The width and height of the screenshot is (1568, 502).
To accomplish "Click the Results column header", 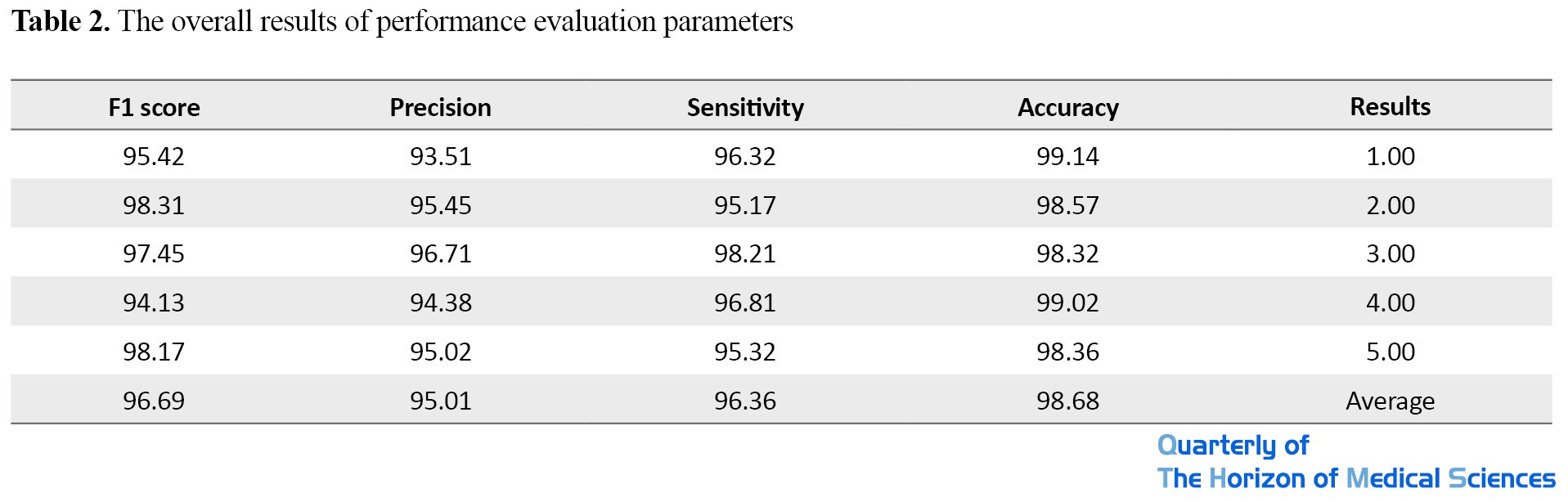I will click(x=1390, y=106).
